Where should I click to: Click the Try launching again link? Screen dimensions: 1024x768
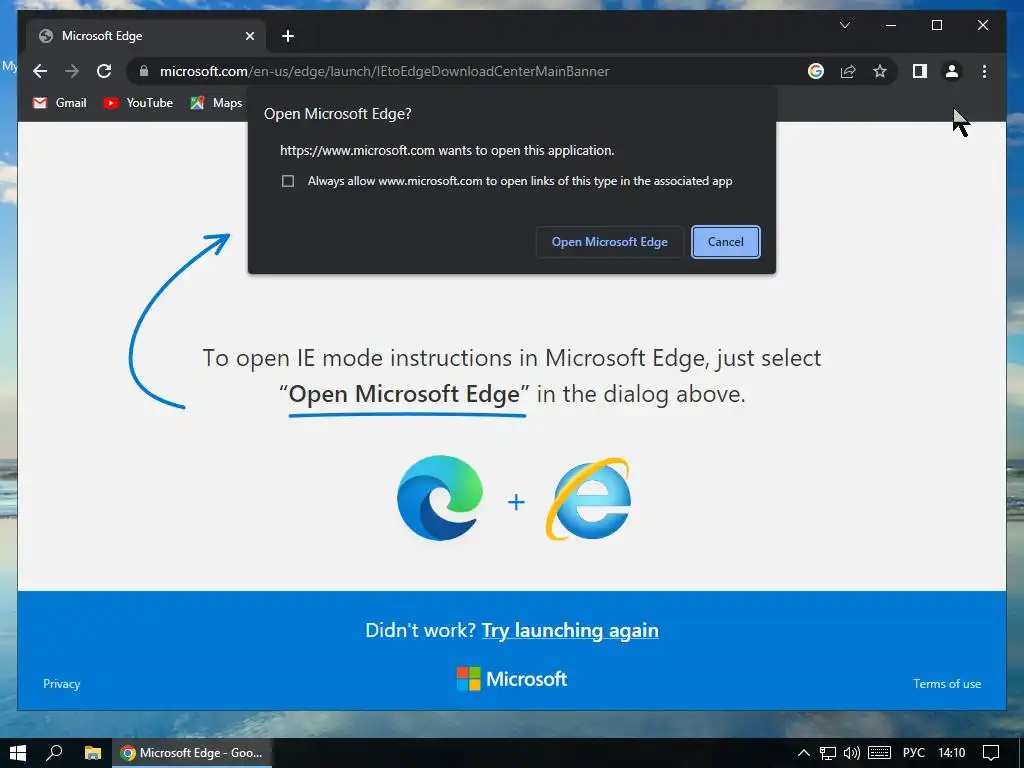pyautogui.click(x=570, y=630)
